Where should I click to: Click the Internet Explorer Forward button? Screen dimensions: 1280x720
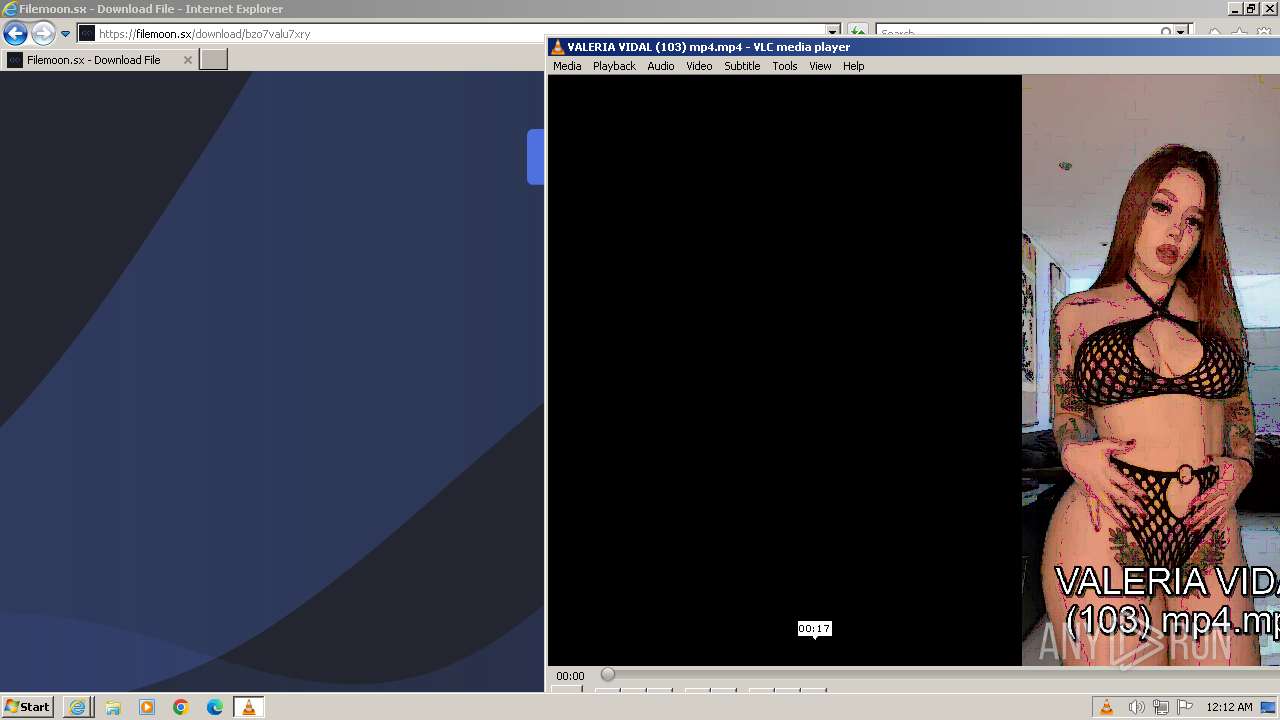[x=42, y=34]
